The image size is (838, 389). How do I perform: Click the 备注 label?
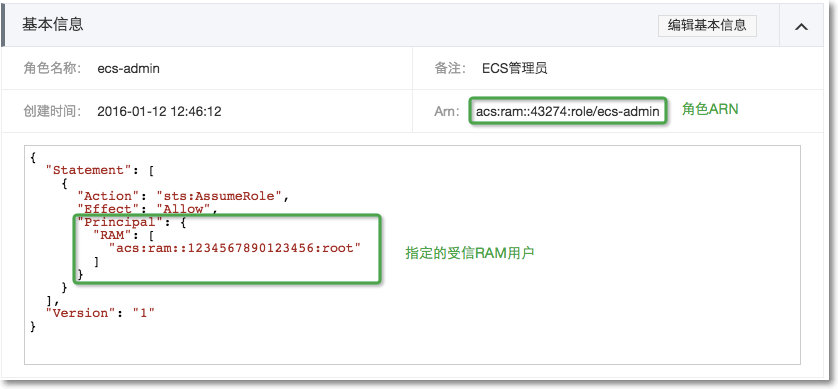450,68
